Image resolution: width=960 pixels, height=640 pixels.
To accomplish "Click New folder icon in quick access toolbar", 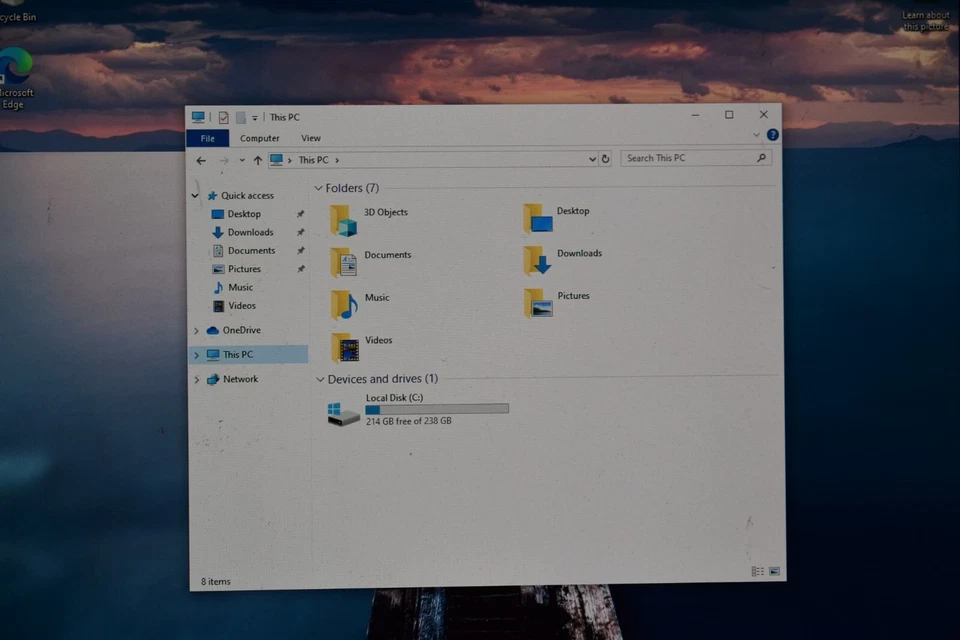I will tap(241, 117).
